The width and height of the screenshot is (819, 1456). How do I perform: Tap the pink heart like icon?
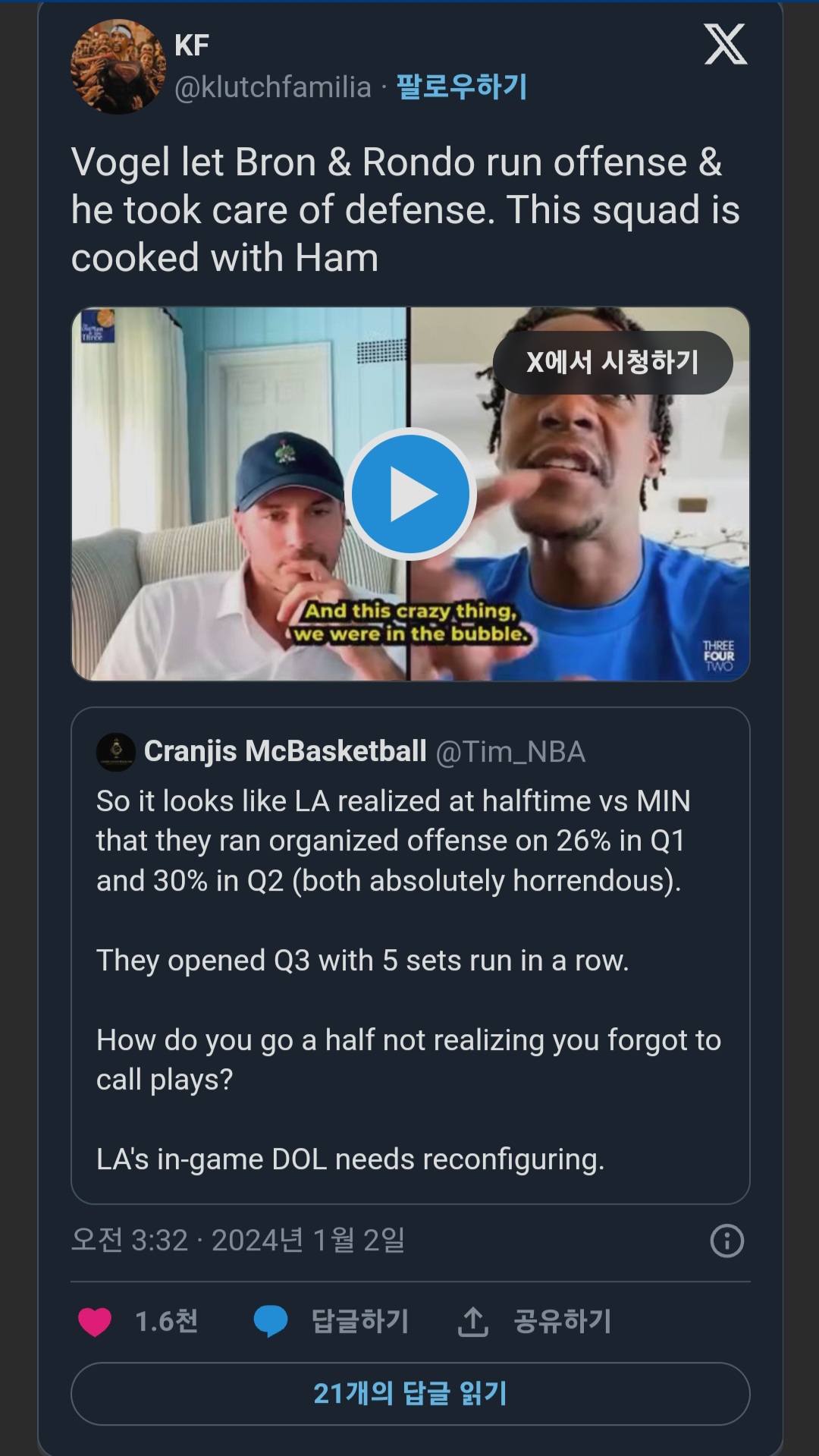pos(95,1322)
